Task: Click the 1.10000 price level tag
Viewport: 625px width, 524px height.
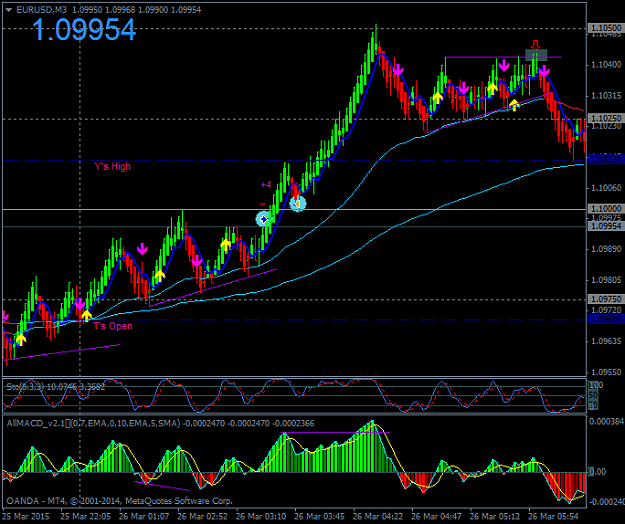Action: coord(605,209)
